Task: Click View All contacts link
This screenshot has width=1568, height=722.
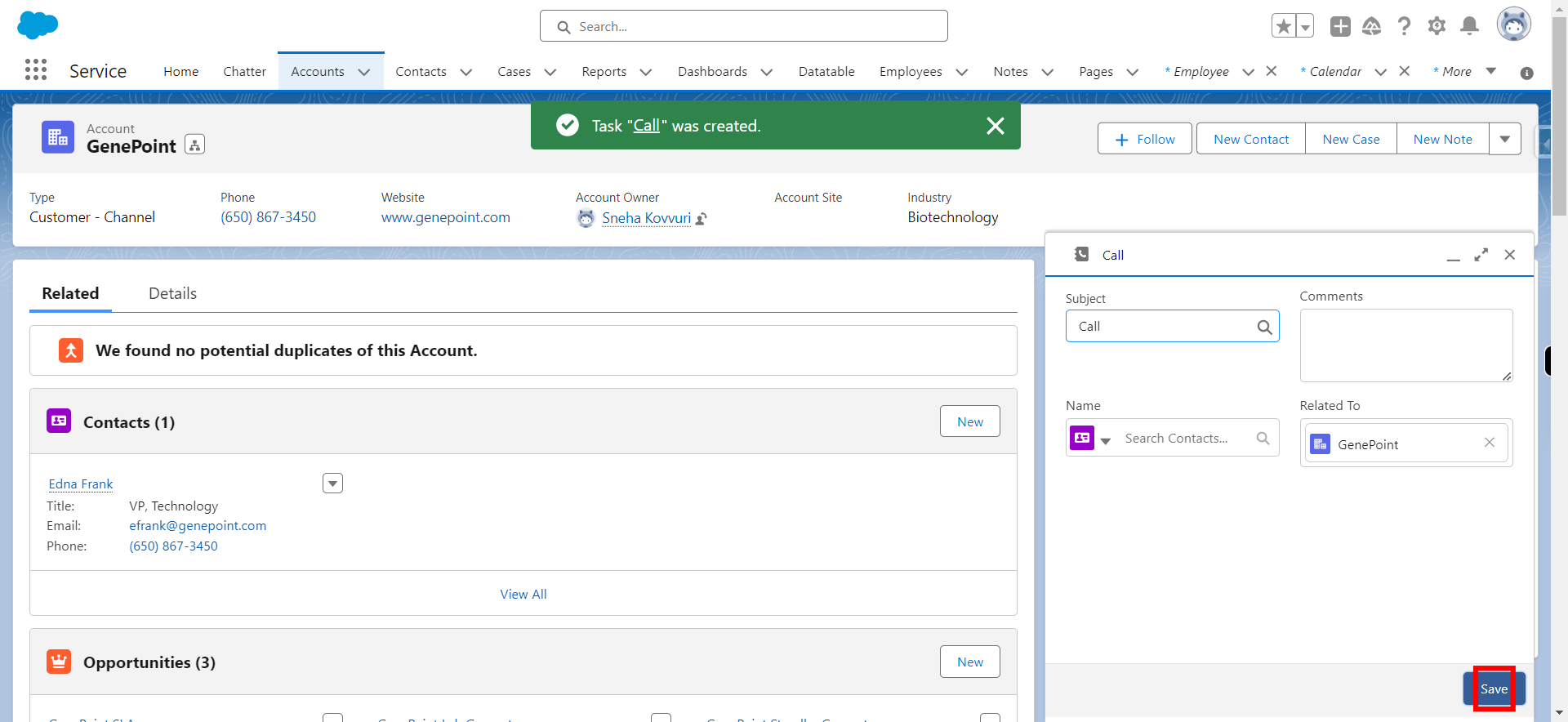Action: (523, 594)
